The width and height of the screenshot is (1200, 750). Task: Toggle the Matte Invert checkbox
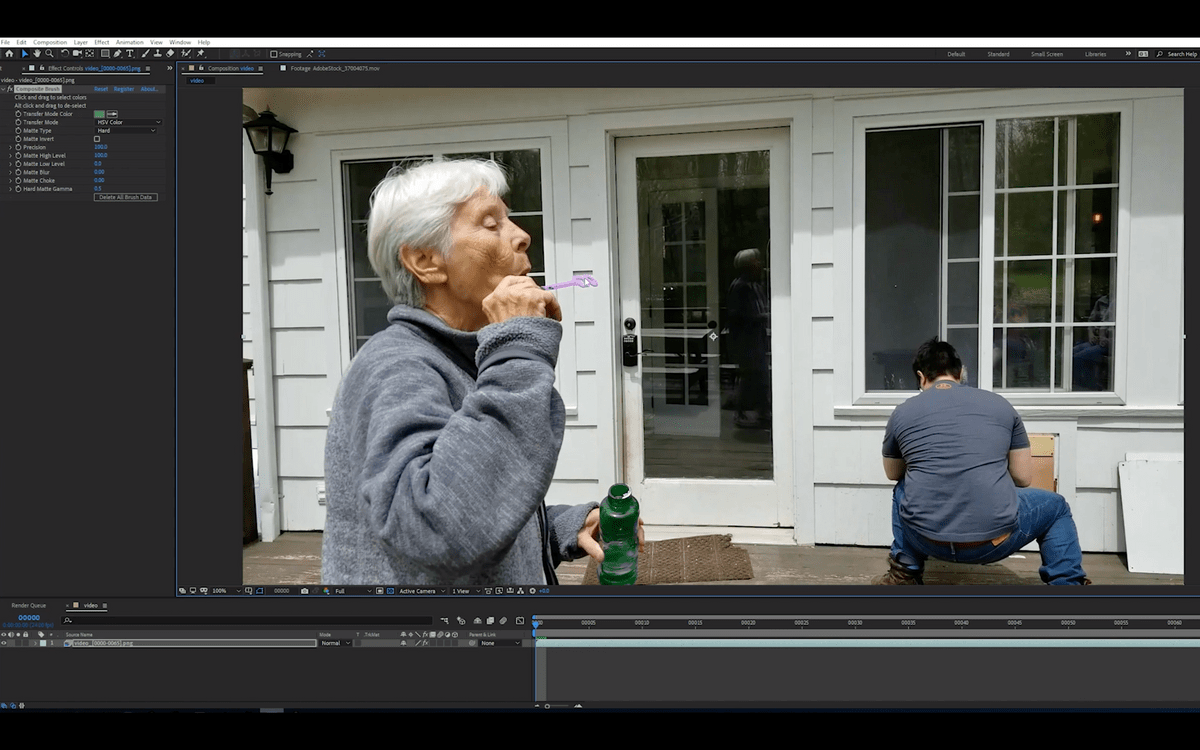[x=97, y=139]
